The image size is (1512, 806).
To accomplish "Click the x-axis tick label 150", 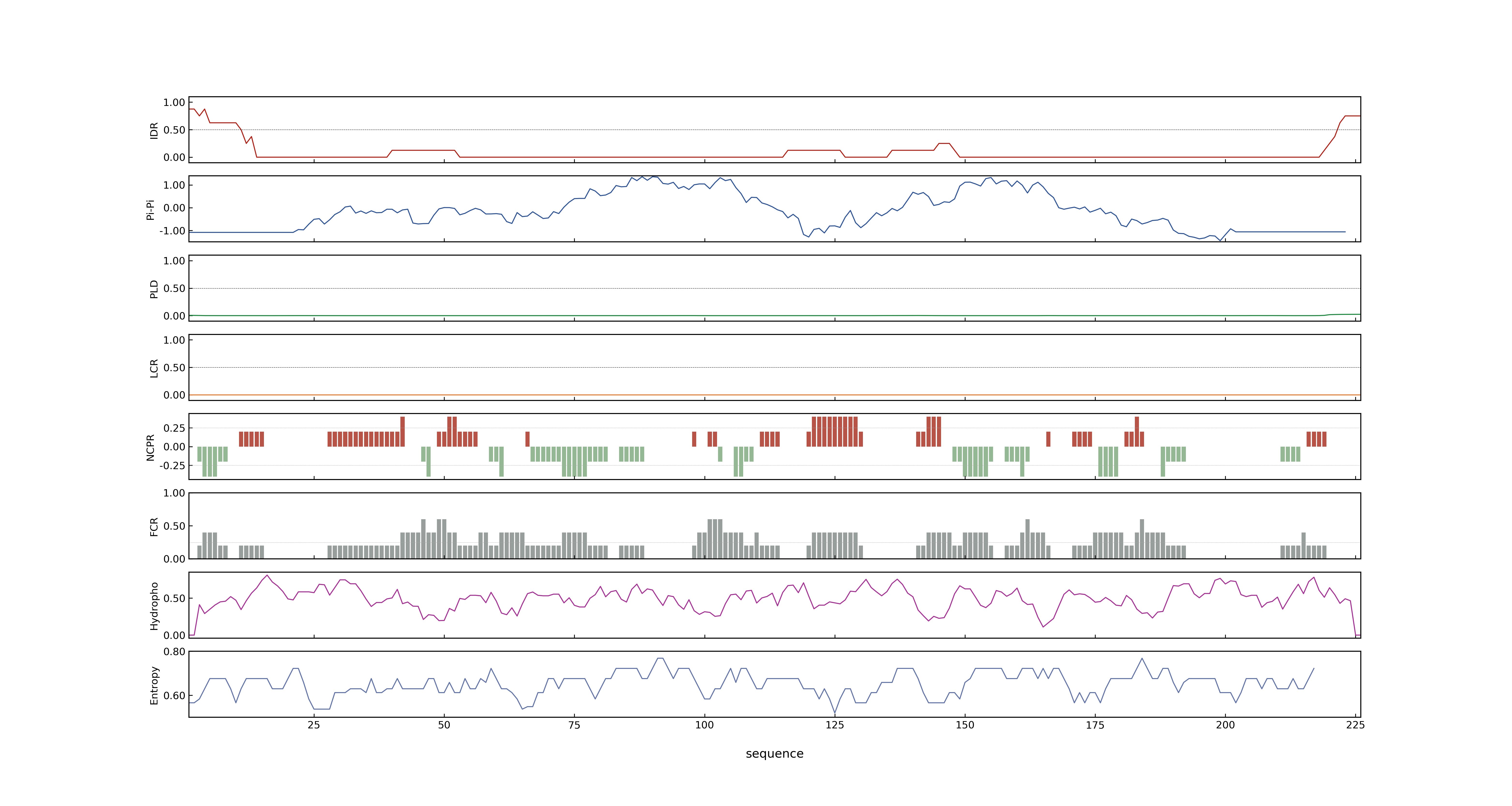I will 965,725.
